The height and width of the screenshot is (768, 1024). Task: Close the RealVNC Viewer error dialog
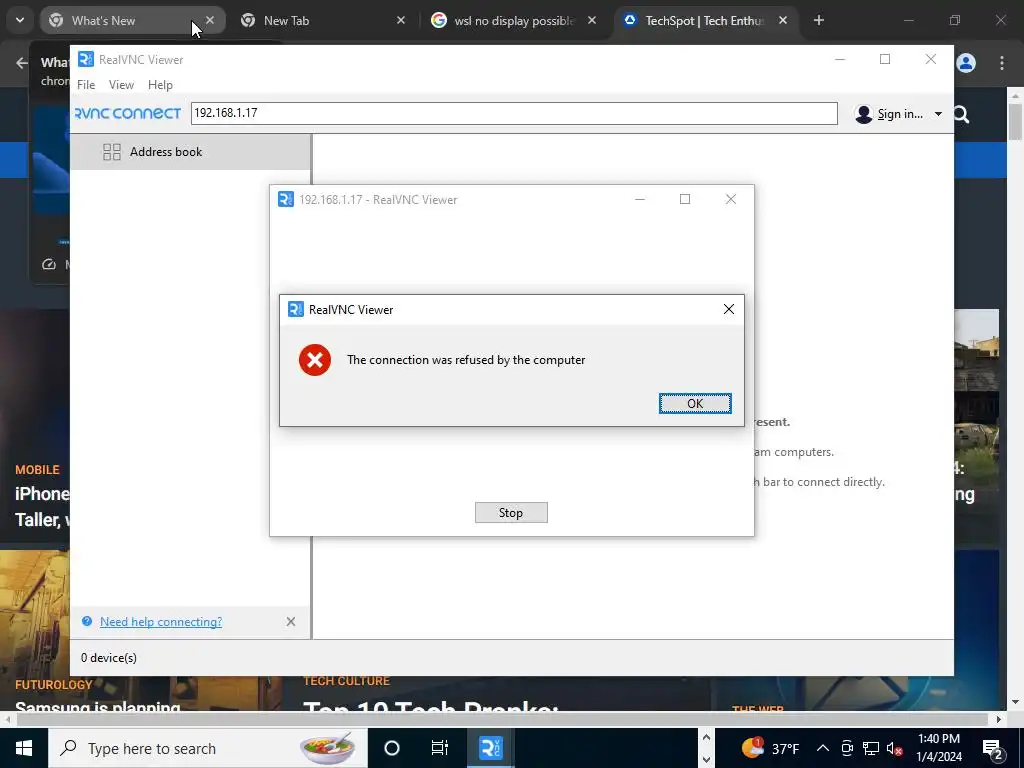(729, 309)
